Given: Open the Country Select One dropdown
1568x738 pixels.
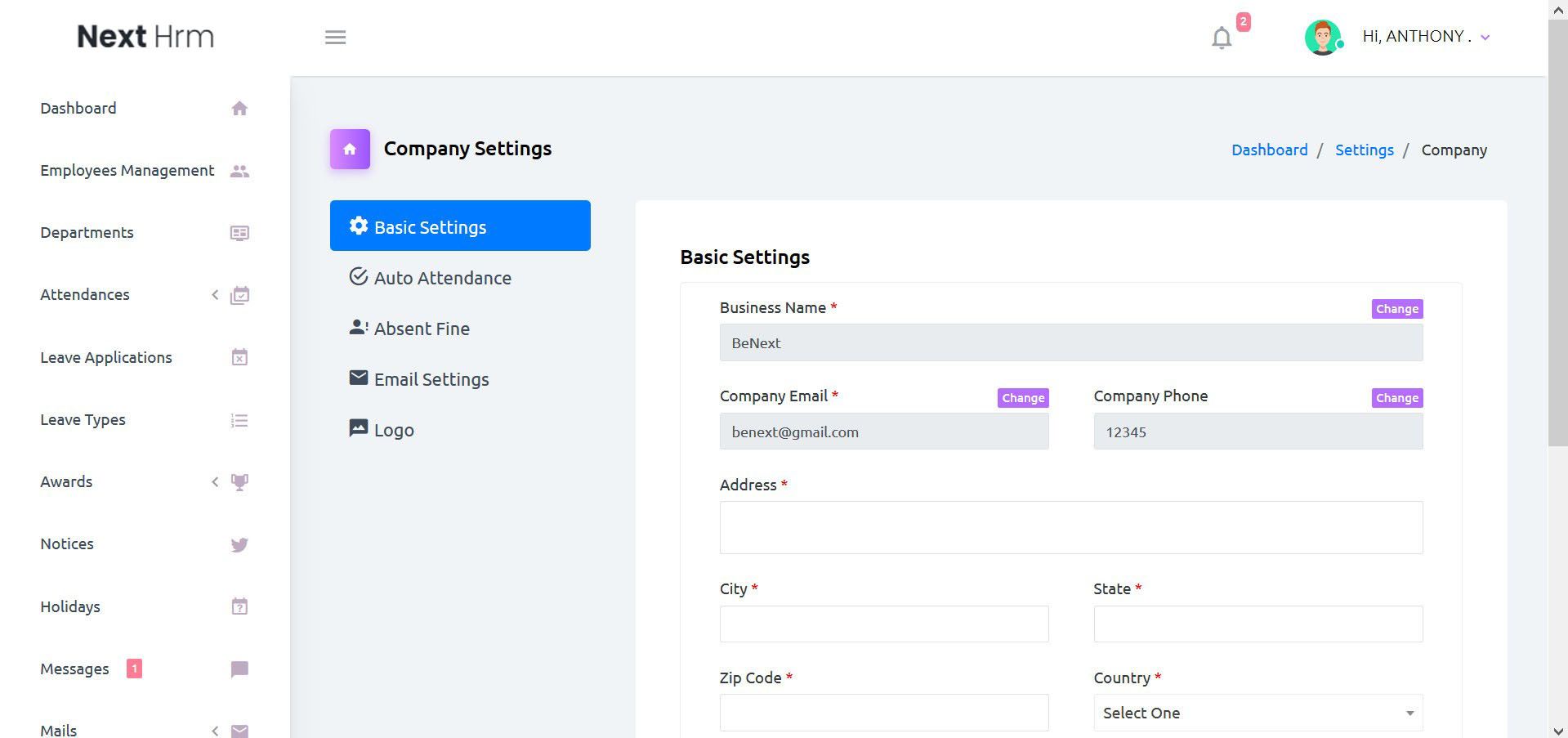Looking at the screenshot, I should pyautogui.click(x=1258, y=713).
